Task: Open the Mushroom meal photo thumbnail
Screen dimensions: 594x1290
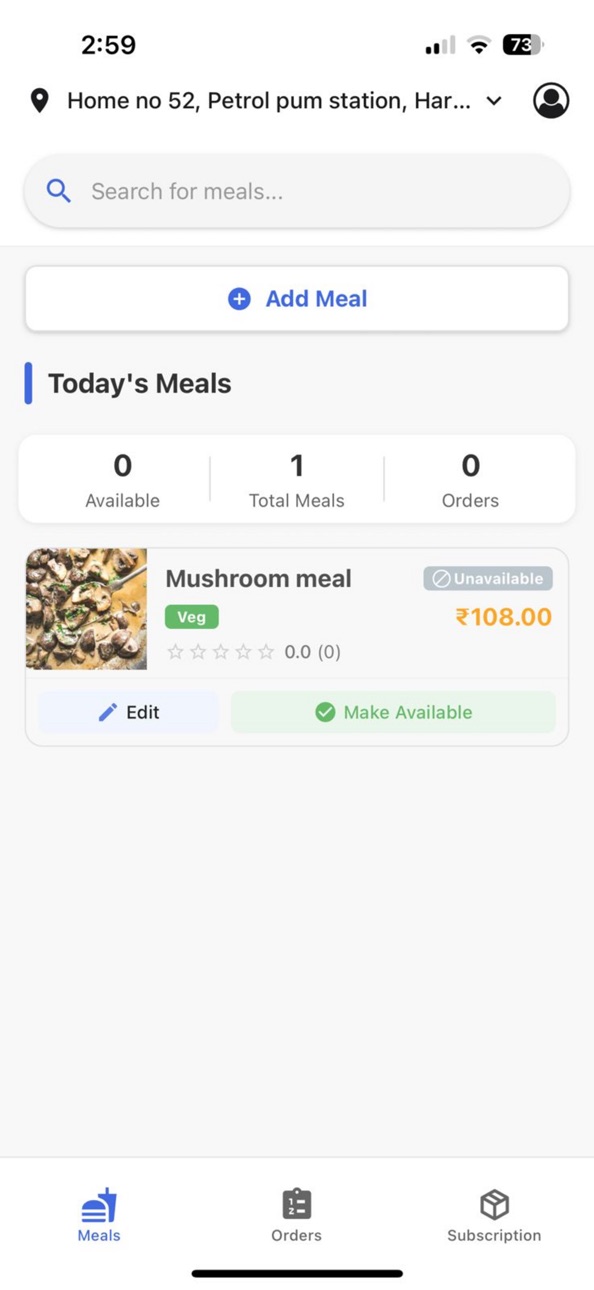Action: [86, 609]
